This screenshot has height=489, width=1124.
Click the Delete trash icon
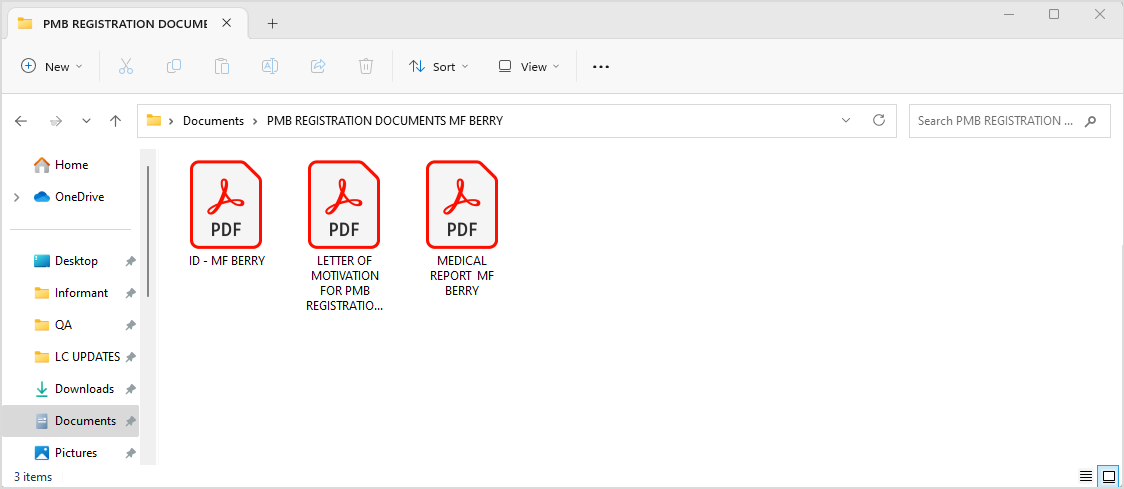(366, 67)
